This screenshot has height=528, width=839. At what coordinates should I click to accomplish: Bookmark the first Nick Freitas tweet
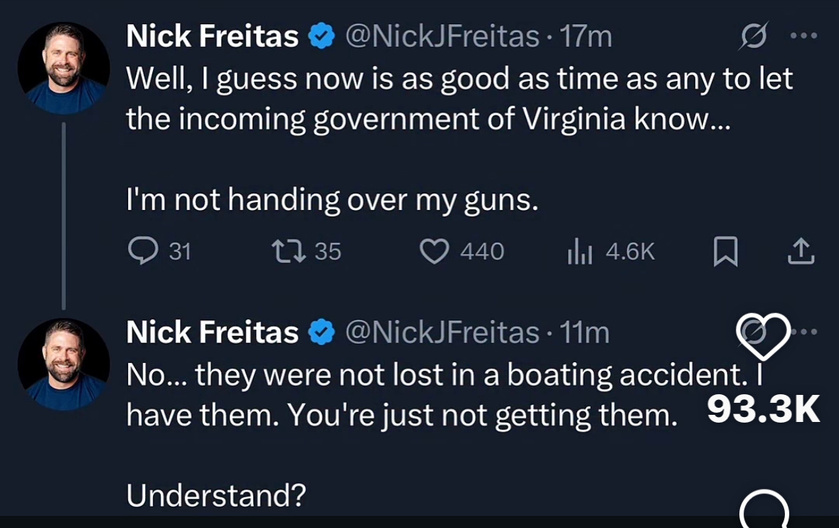(x=725, y=253)
